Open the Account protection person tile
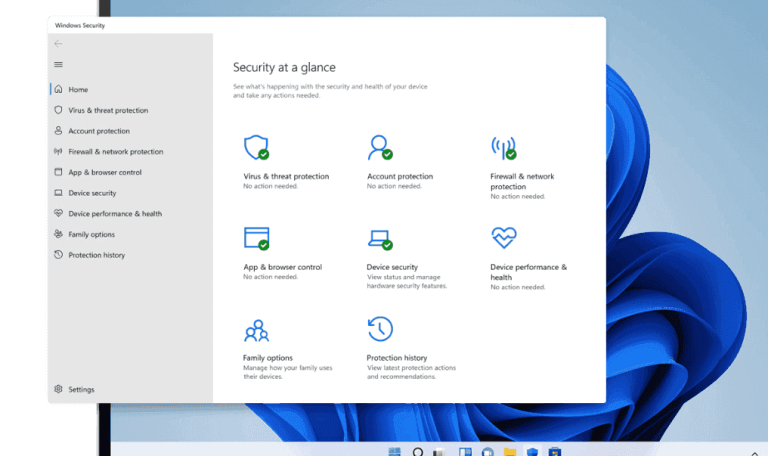The height and width of the screenshot is (456, 768). 400,162
